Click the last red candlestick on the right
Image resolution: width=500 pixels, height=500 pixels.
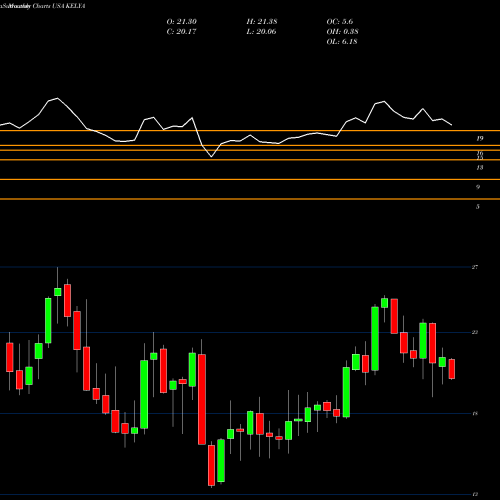pyautogui.click(x=452, y=369)
